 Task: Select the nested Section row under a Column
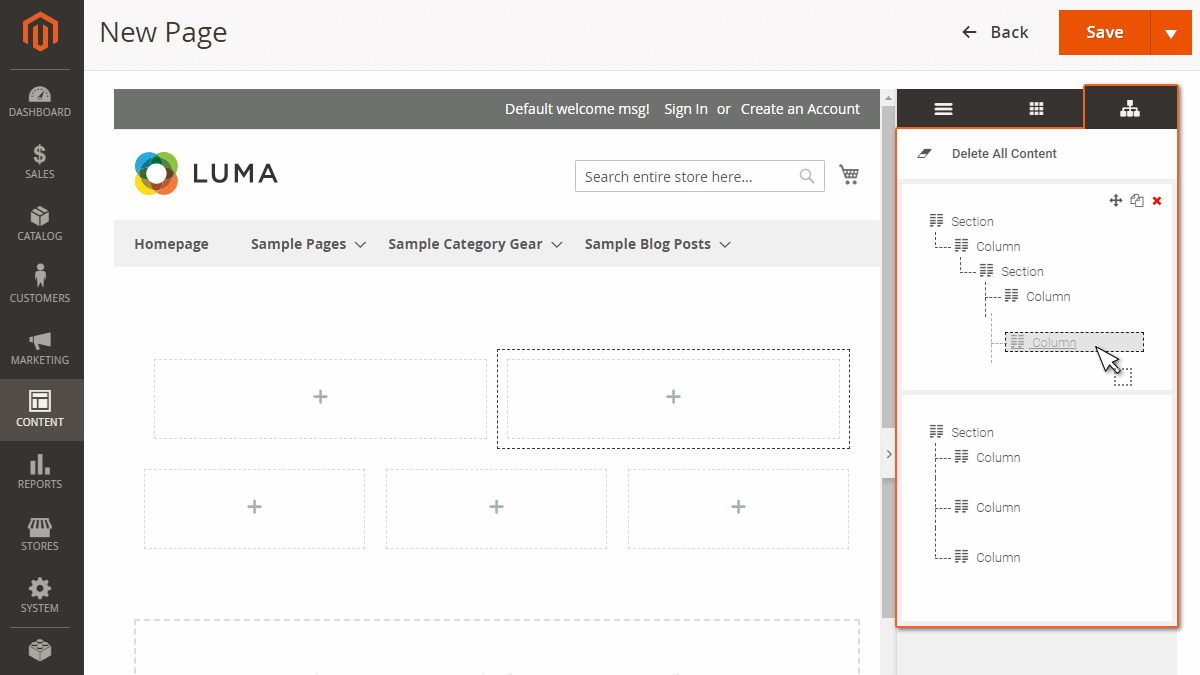pyautogui.click(x=1012, y=271)
